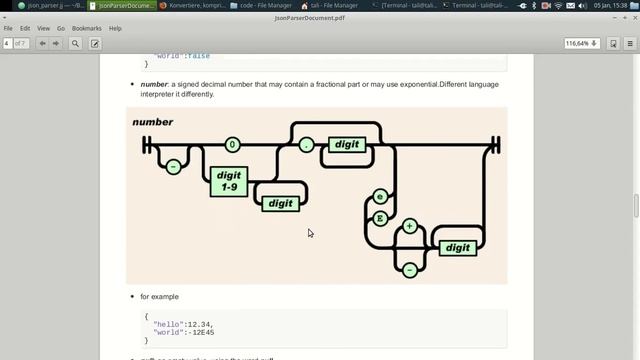The image size is (640, 360).
Task: Click the bookmark button beside the zoom box
Action: pos(613,43)
